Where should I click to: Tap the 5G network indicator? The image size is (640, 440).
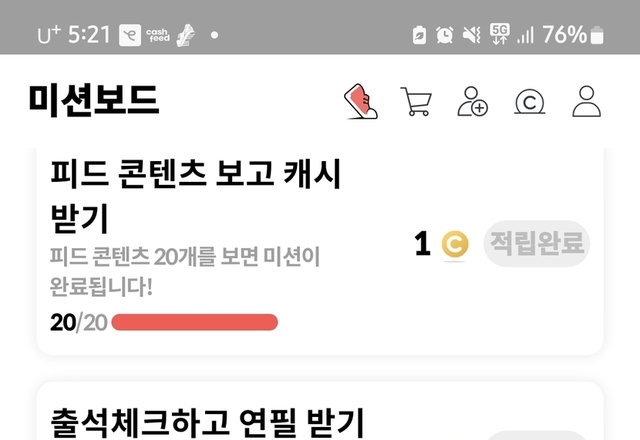[x=500, y=34]
